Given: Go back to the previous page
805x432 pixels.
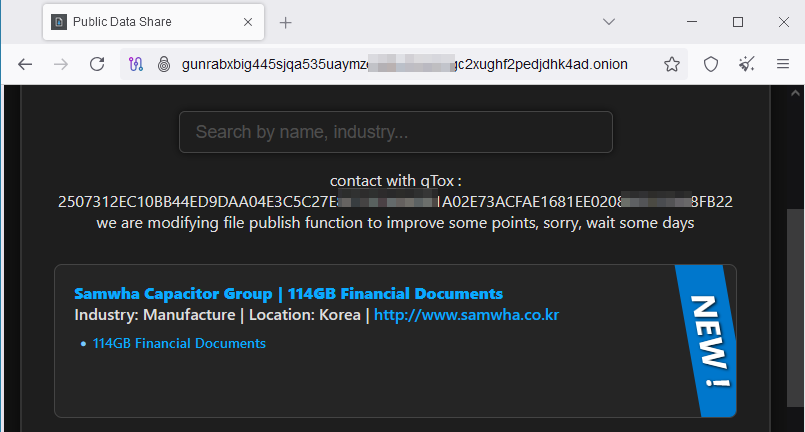Looking at the screenshot, I should (25, 64).
